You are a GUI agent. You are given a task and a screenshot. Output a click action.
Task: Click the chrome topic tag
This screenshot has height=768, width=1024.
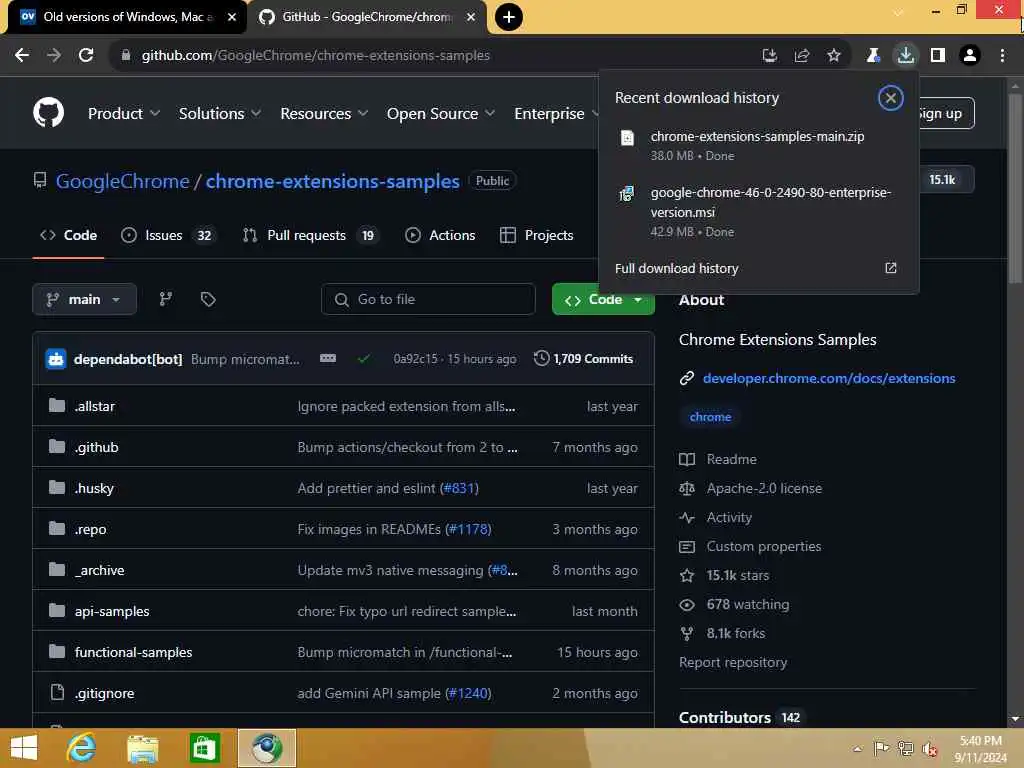point(711,417)
